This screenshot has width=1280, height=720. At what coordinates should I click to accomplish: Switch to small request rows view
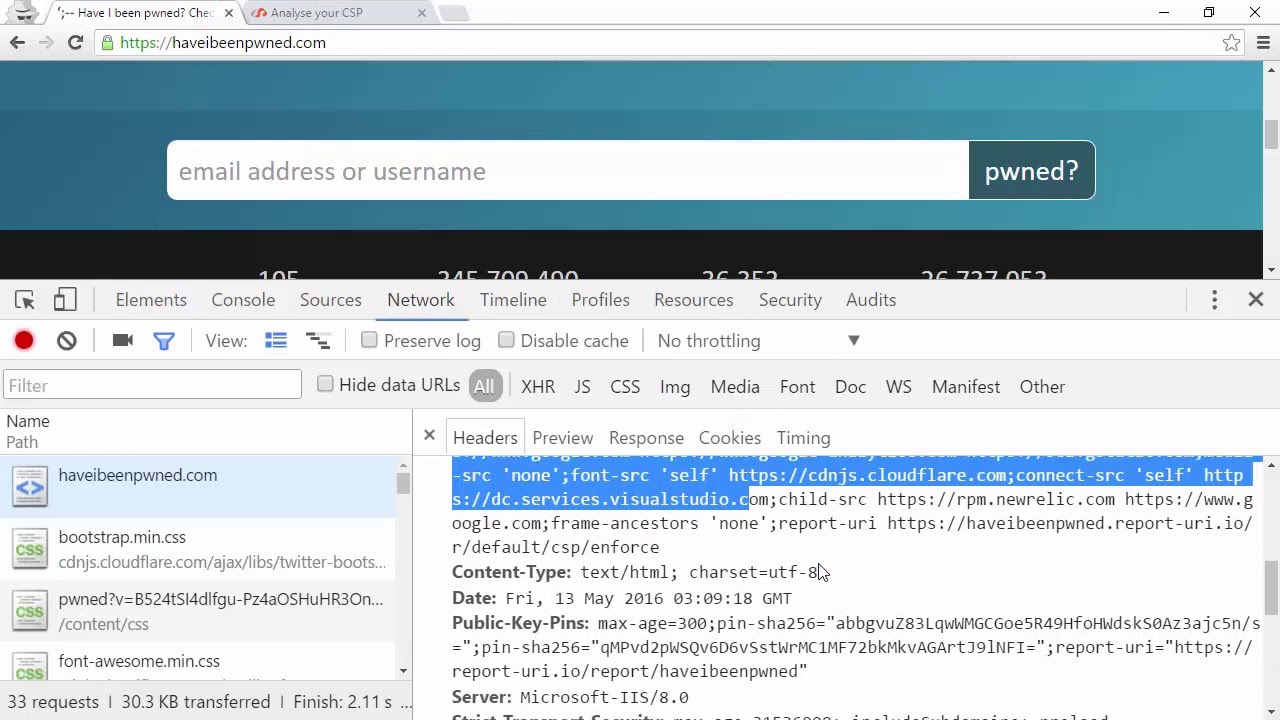(x=318, y=341)
